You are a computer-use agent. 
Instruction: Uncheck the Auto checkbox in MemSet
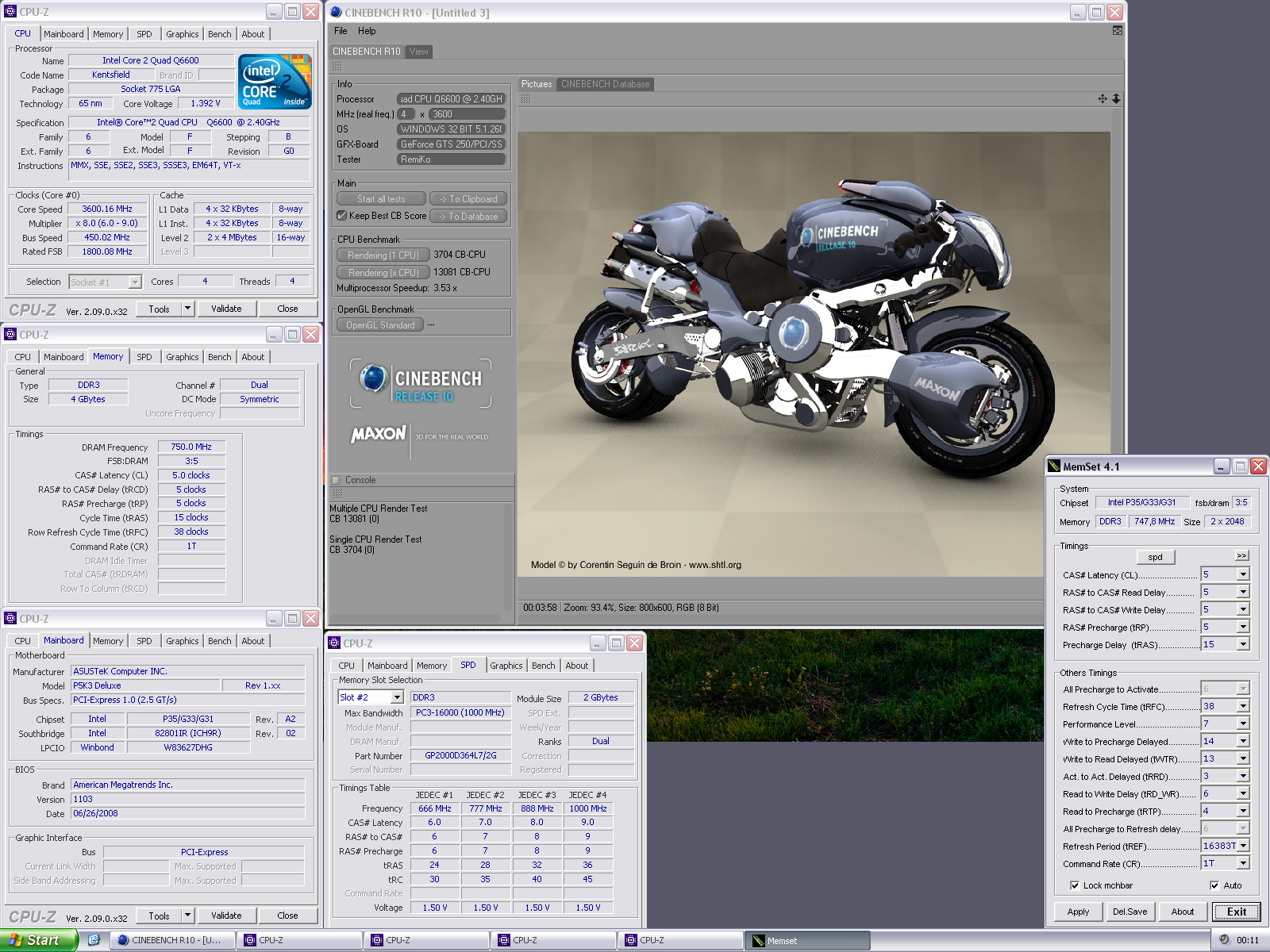(x=1214, y=885)
